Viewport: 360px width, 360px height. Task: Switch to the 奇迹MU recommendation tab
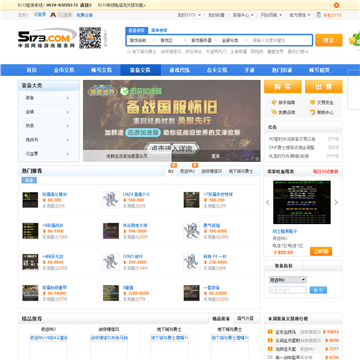point(187,171)
